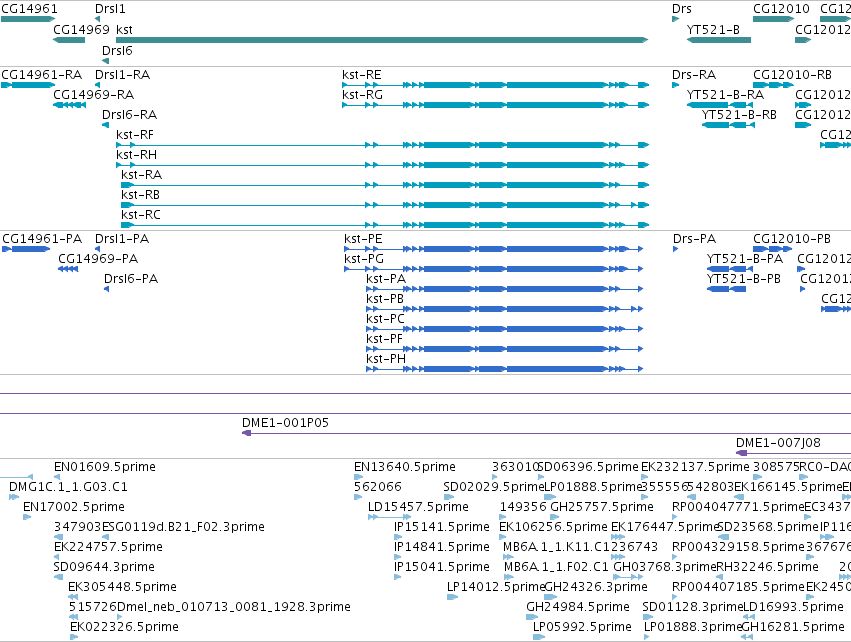The image size is (851, 642).
Task: Select the kst-PC protein label
Action: [x=386, y=319]
